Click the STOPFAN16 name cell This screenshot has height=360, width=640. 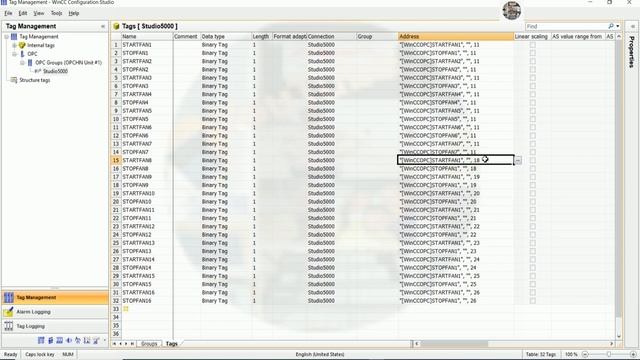(147, 301)
